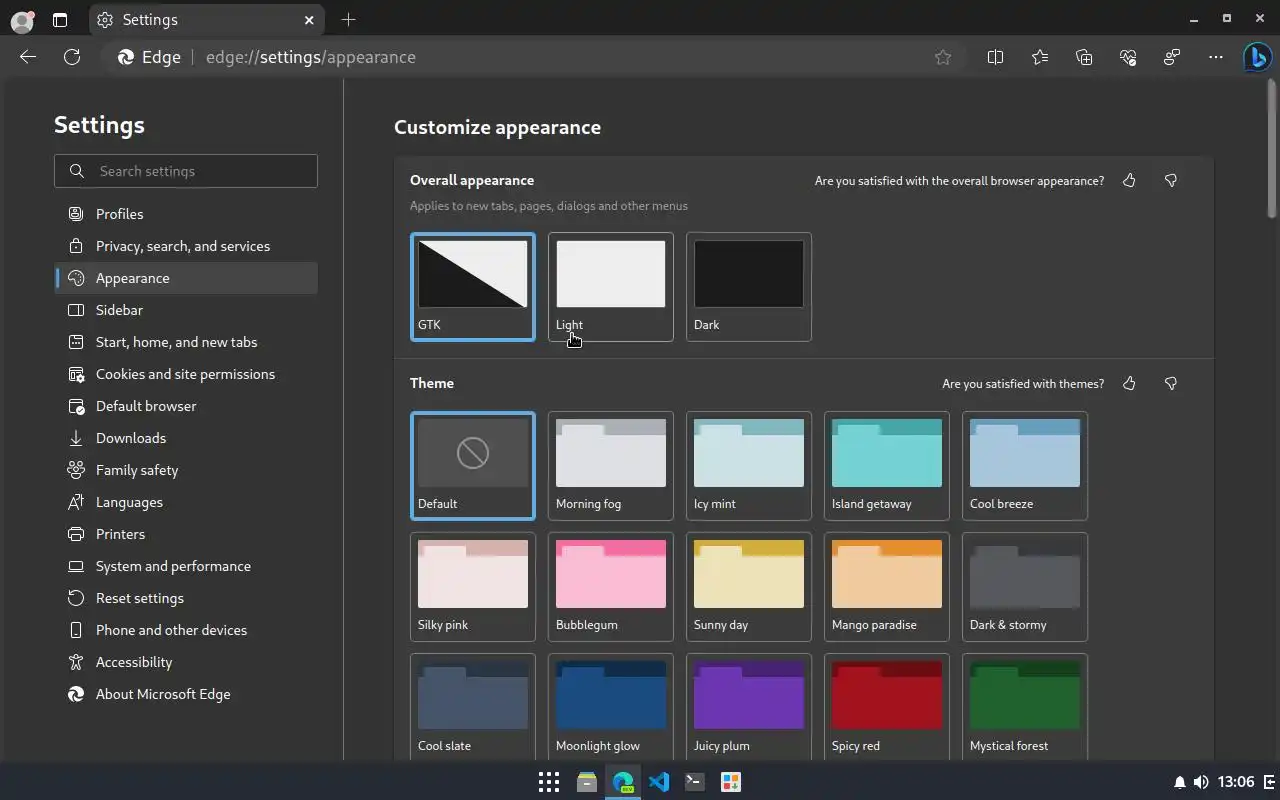
Task: Click the profile avatar icon in title bar
Action: click(x=22, y=20)
